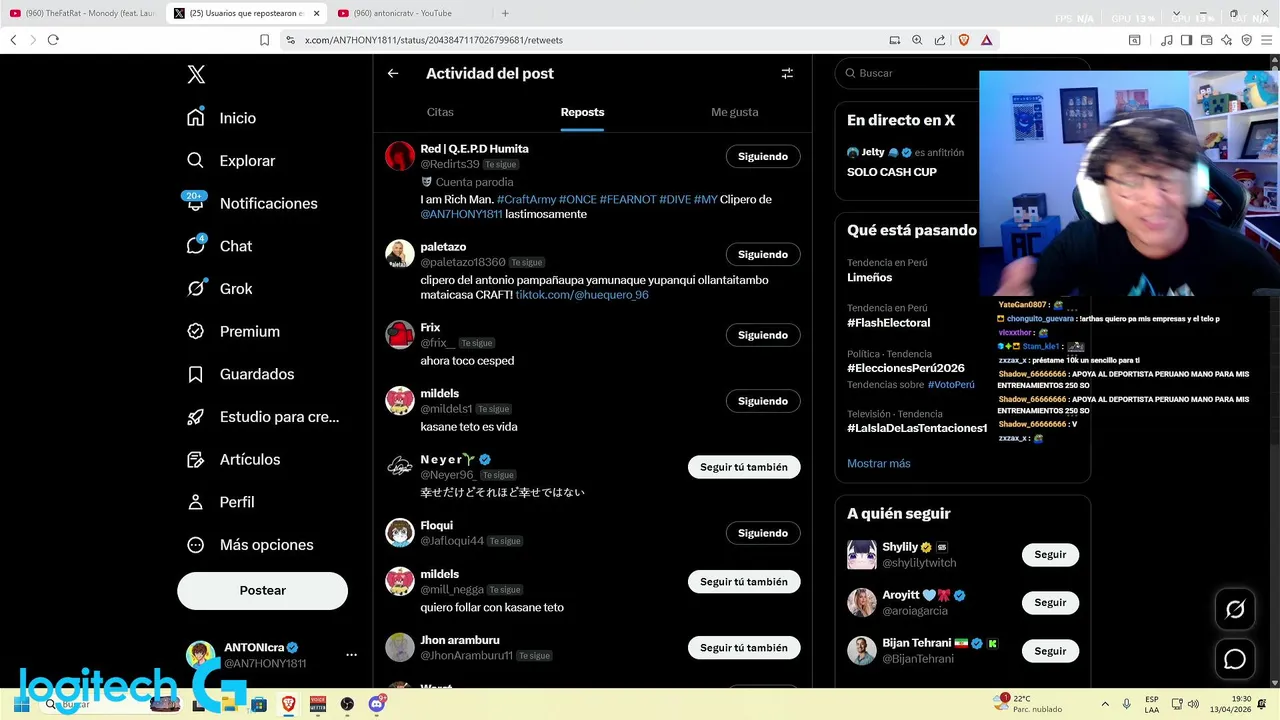The width and height of the screenshot is (1280, 720).
Task: Follow Neyer with Seguir tú también
Action: coord(744,467)
